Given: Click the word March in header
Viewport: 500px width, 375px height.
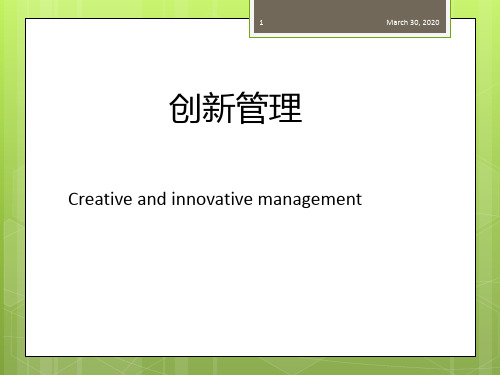Looking at the screenshot, I should tap(397, 22).
